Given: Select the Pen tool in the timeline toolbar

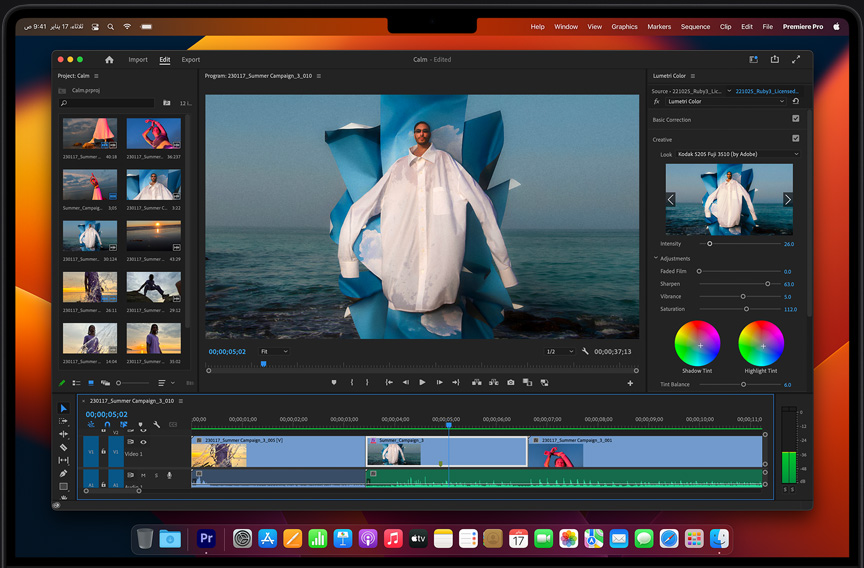Looking at the screenshot, I should 64,473.
